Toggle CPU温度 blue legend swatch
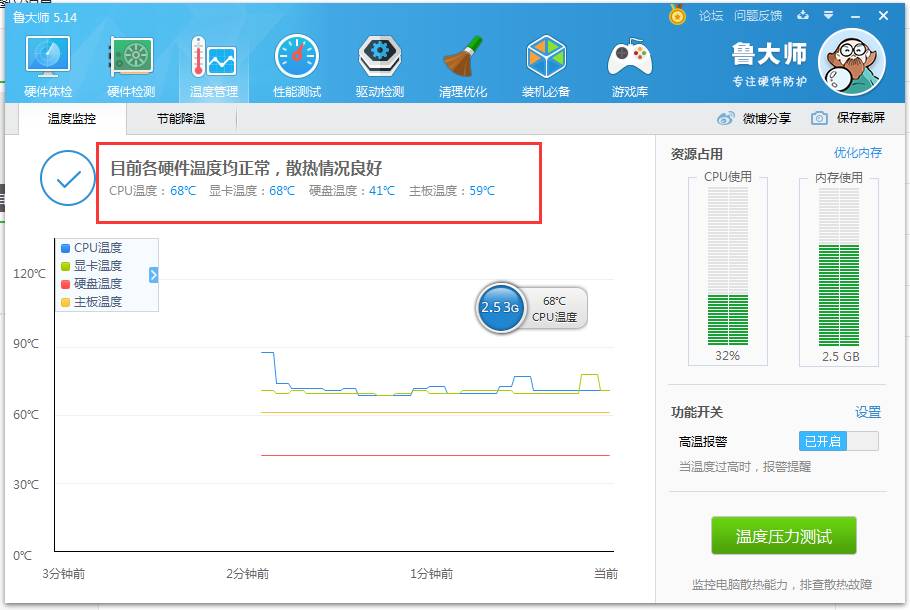 [x=66, y=248]
